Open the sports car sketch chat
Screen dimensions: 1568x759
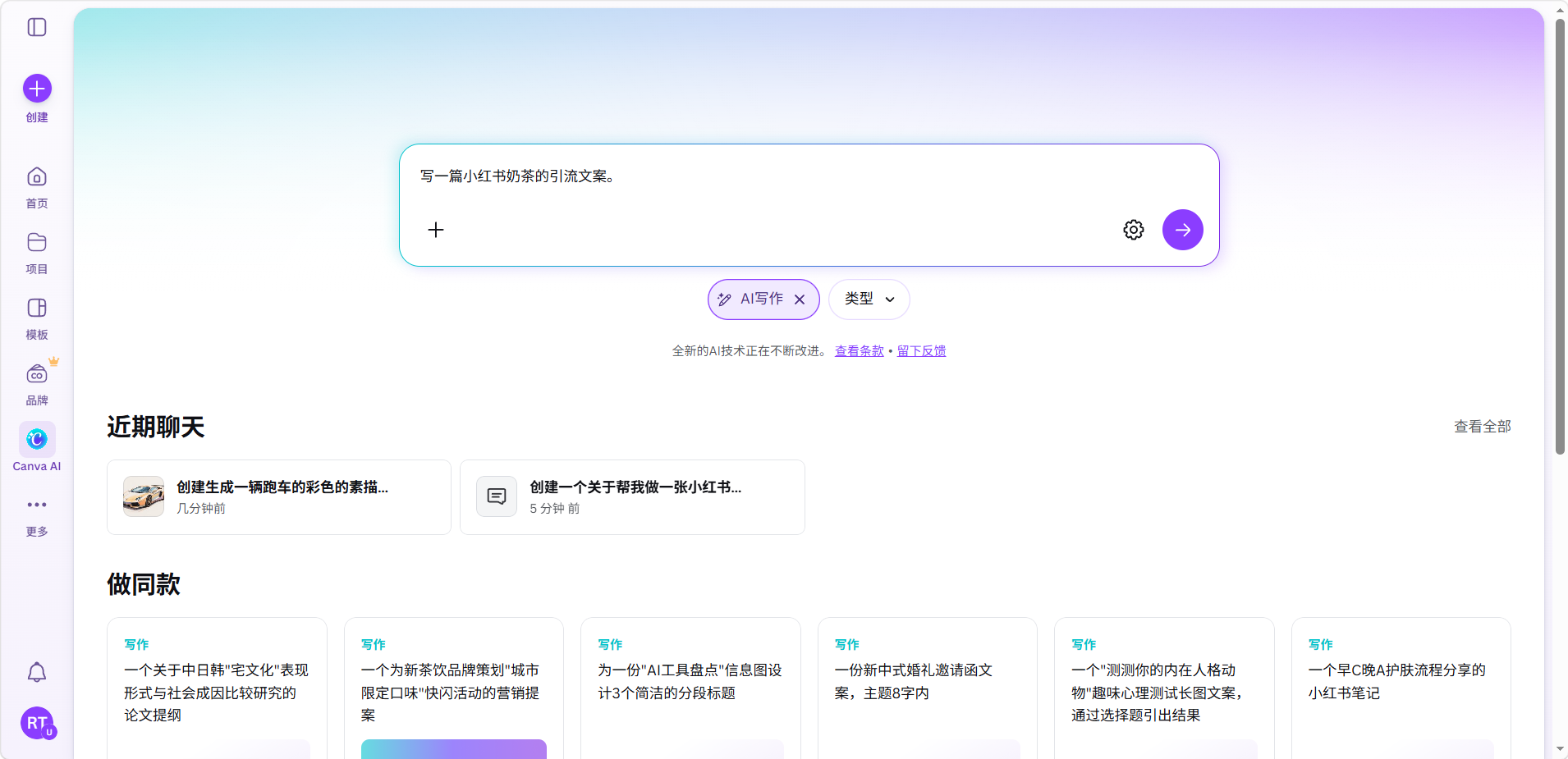point(279,497)
